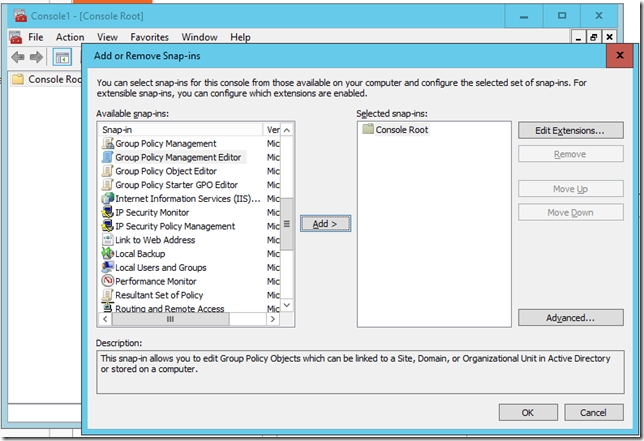Image resolution: width=644 pixels, height=441 pixels.
Task: Click the horizontal scroll left arrow
Action: pyautogui.click(x=105, y=319)
